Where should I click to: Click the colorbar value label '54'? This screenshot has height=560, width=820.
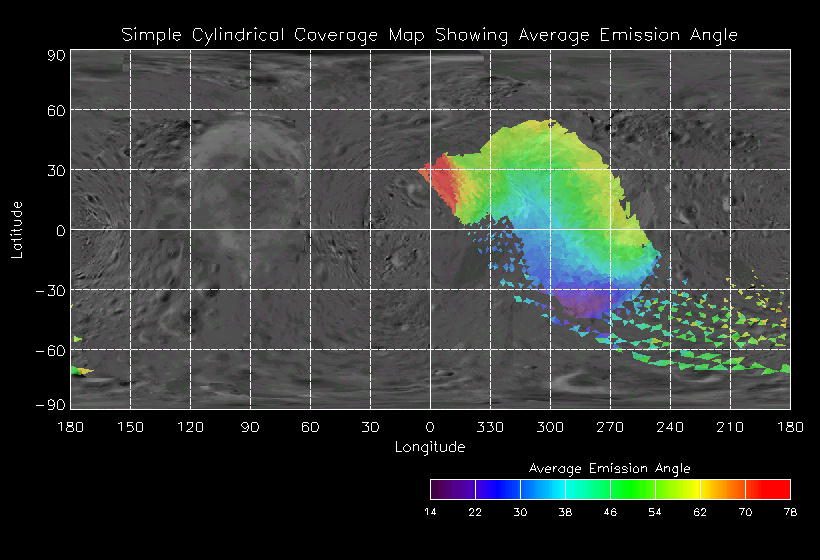tap(655, 512)
